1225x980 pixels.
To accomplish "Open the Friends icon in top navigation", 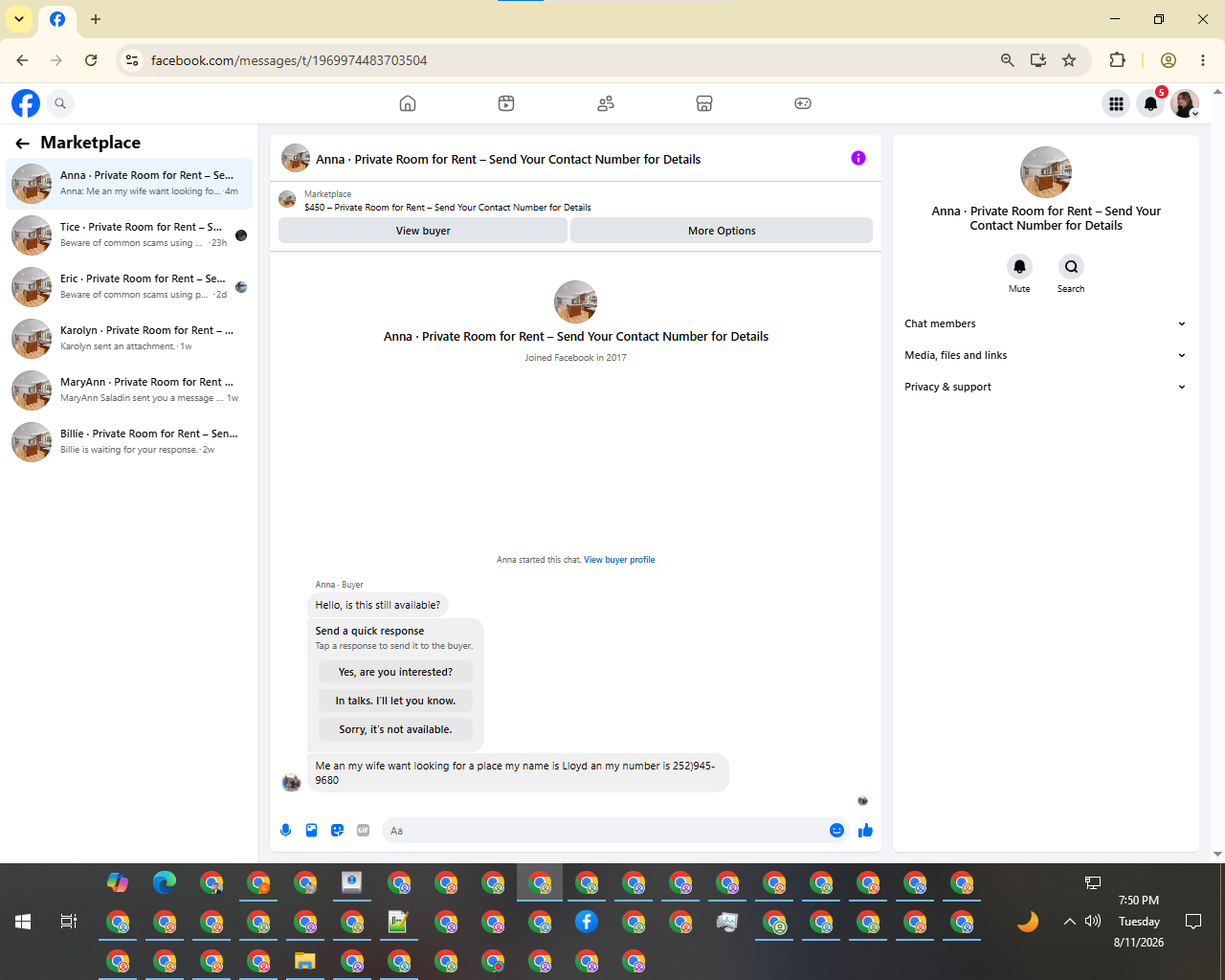I will click(x=606, y=103).
